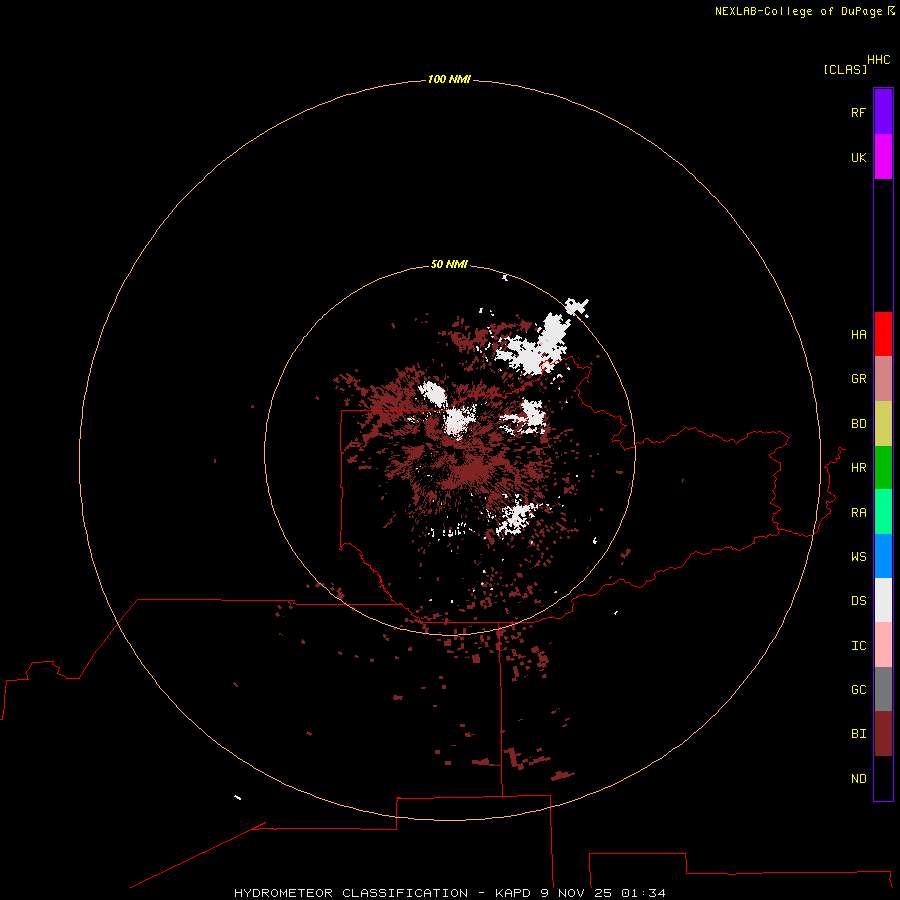The image size is (900, 900).
Task: Click the HHC product code text
Action: click(x=879, y=60)
